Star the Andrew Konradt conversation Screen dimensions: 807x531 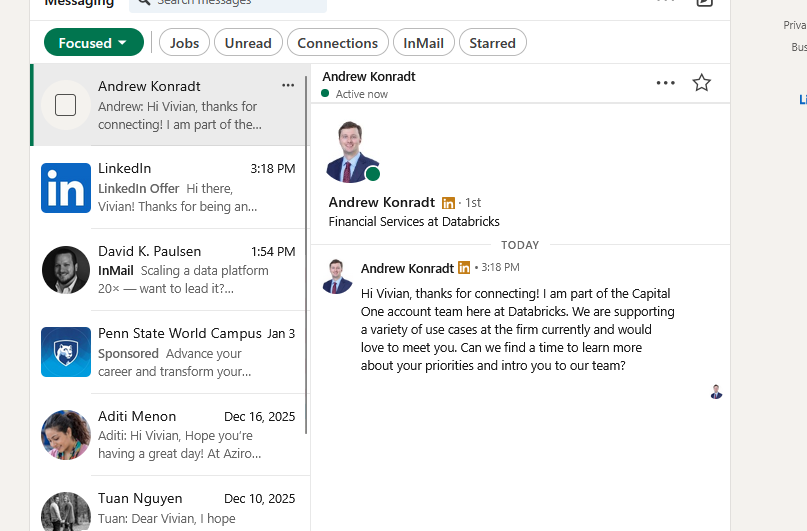701,83
